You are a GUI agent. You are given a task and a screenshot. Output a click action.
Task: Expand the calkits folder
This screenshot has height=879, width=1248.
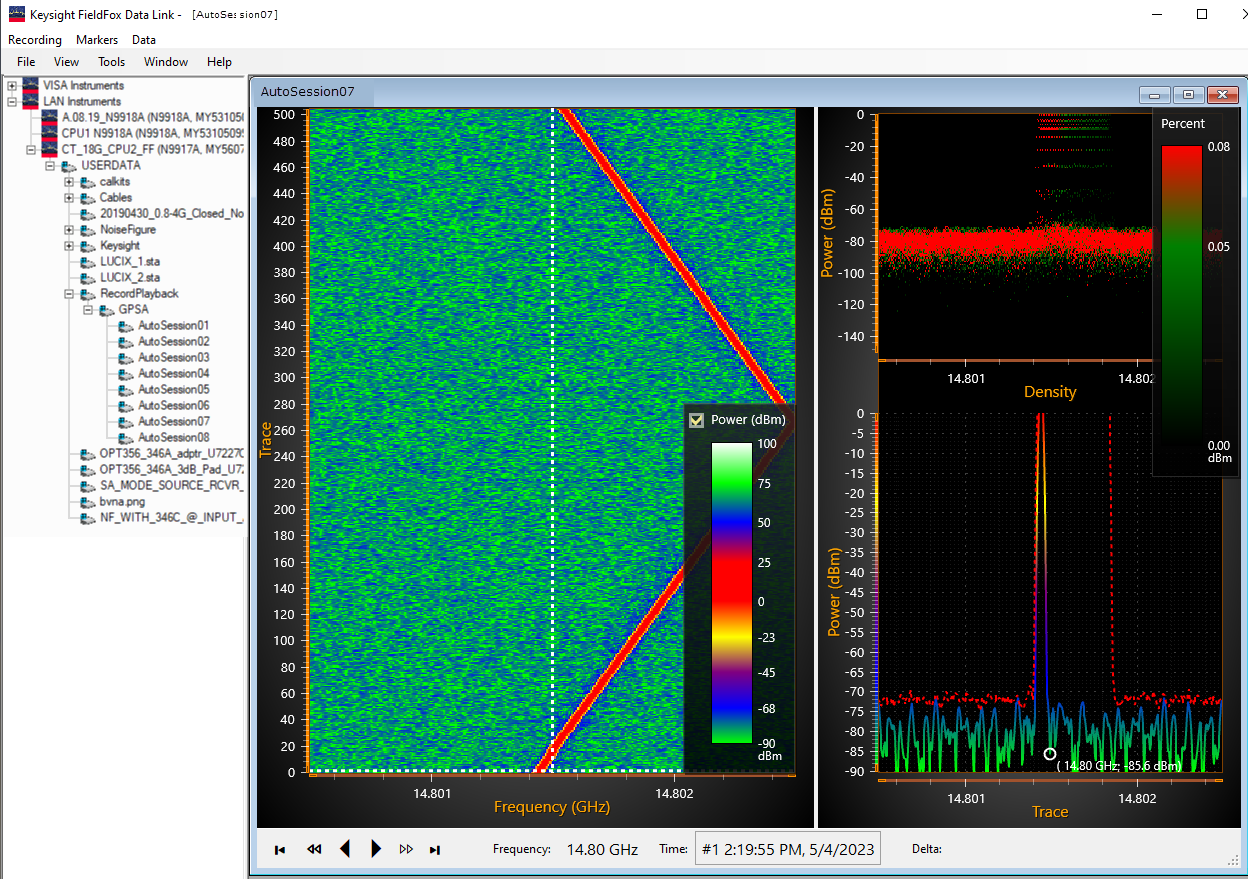tap(69, 182)
